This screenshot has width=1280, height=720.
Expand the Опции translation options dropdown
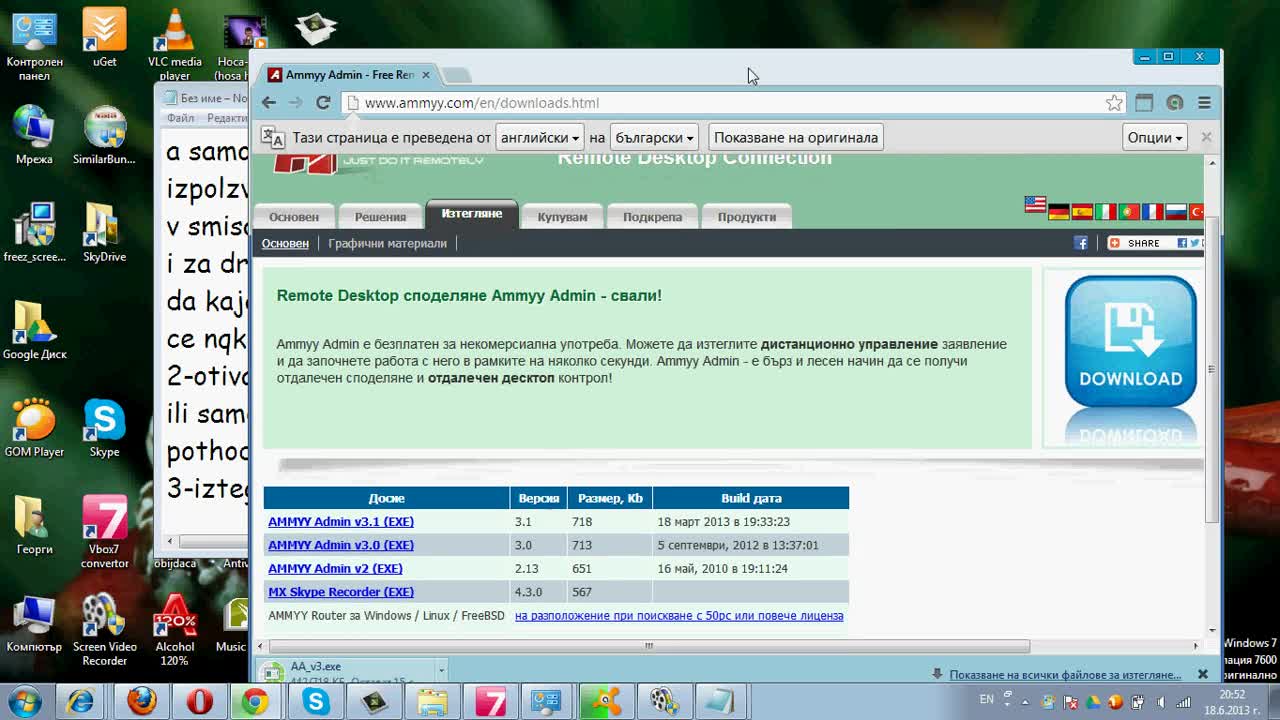(1155, 138)
